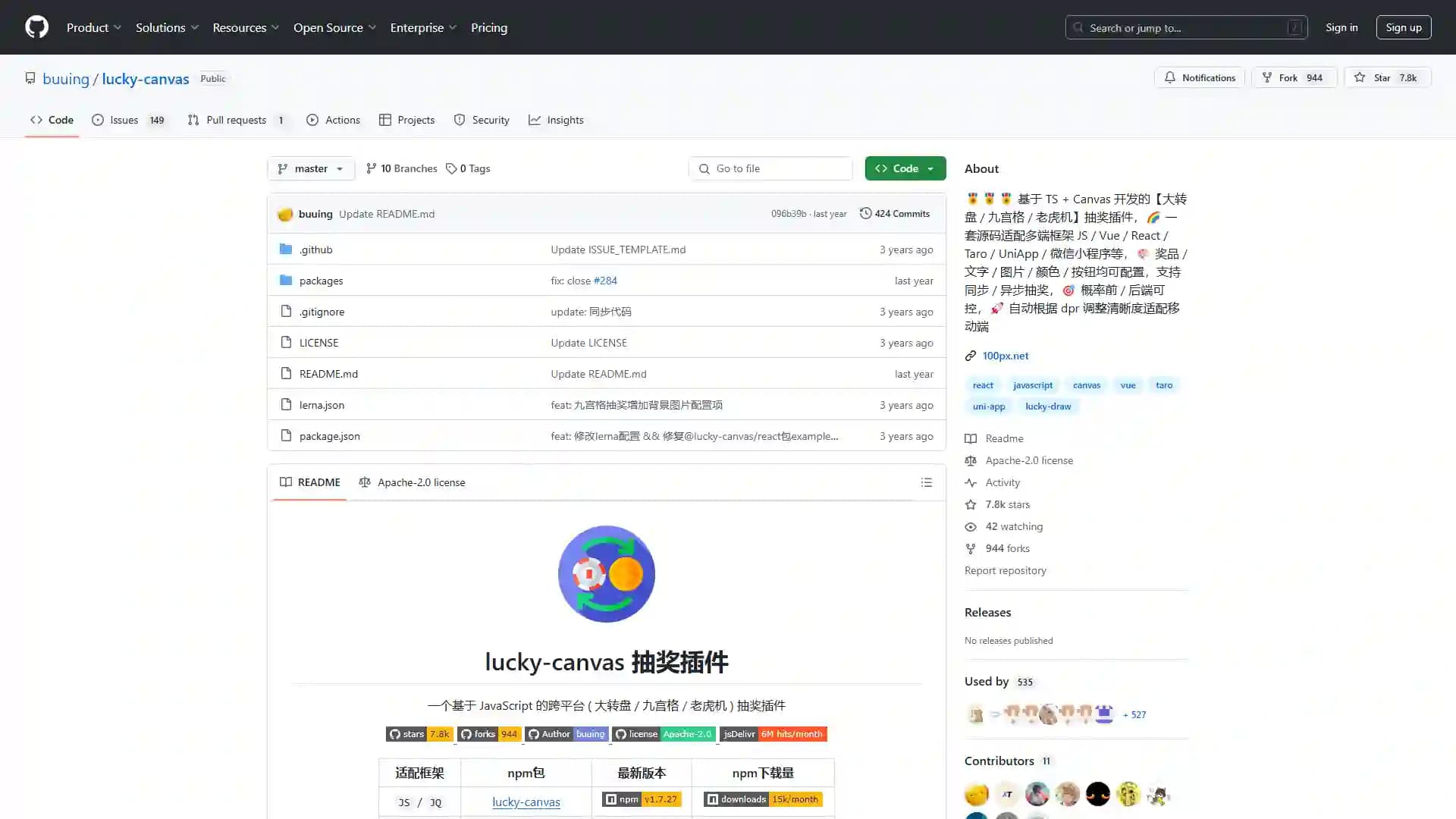Click the Pull requests icon
1456x819 pixels.
(194, 119)
